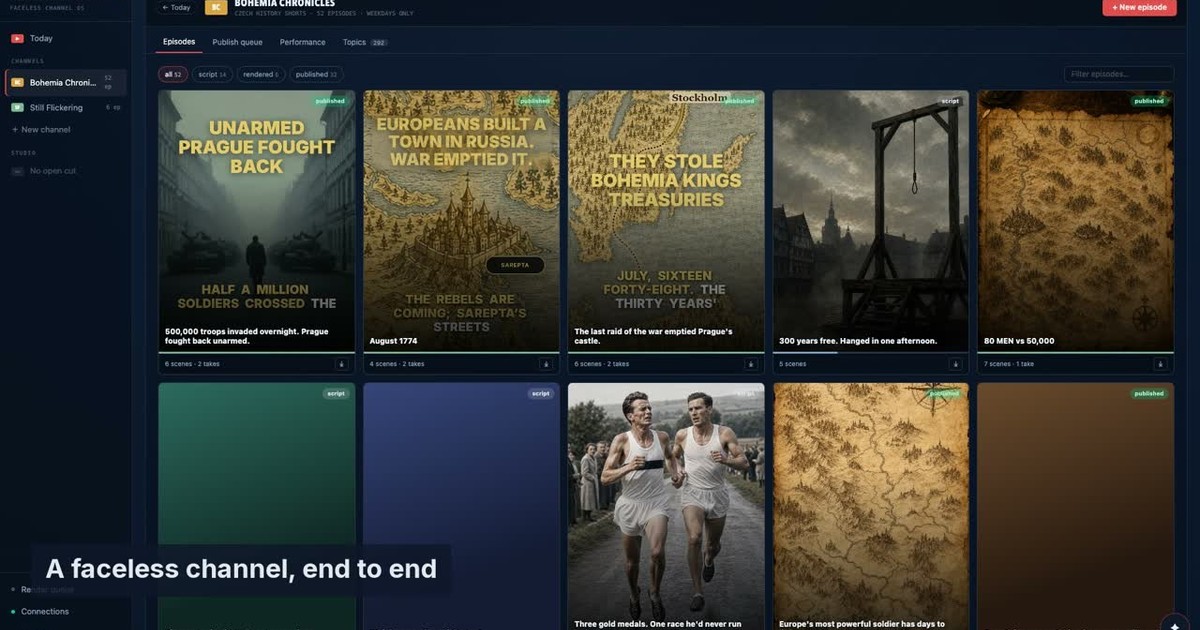Filter episodes by the published chip

[316, 74]
